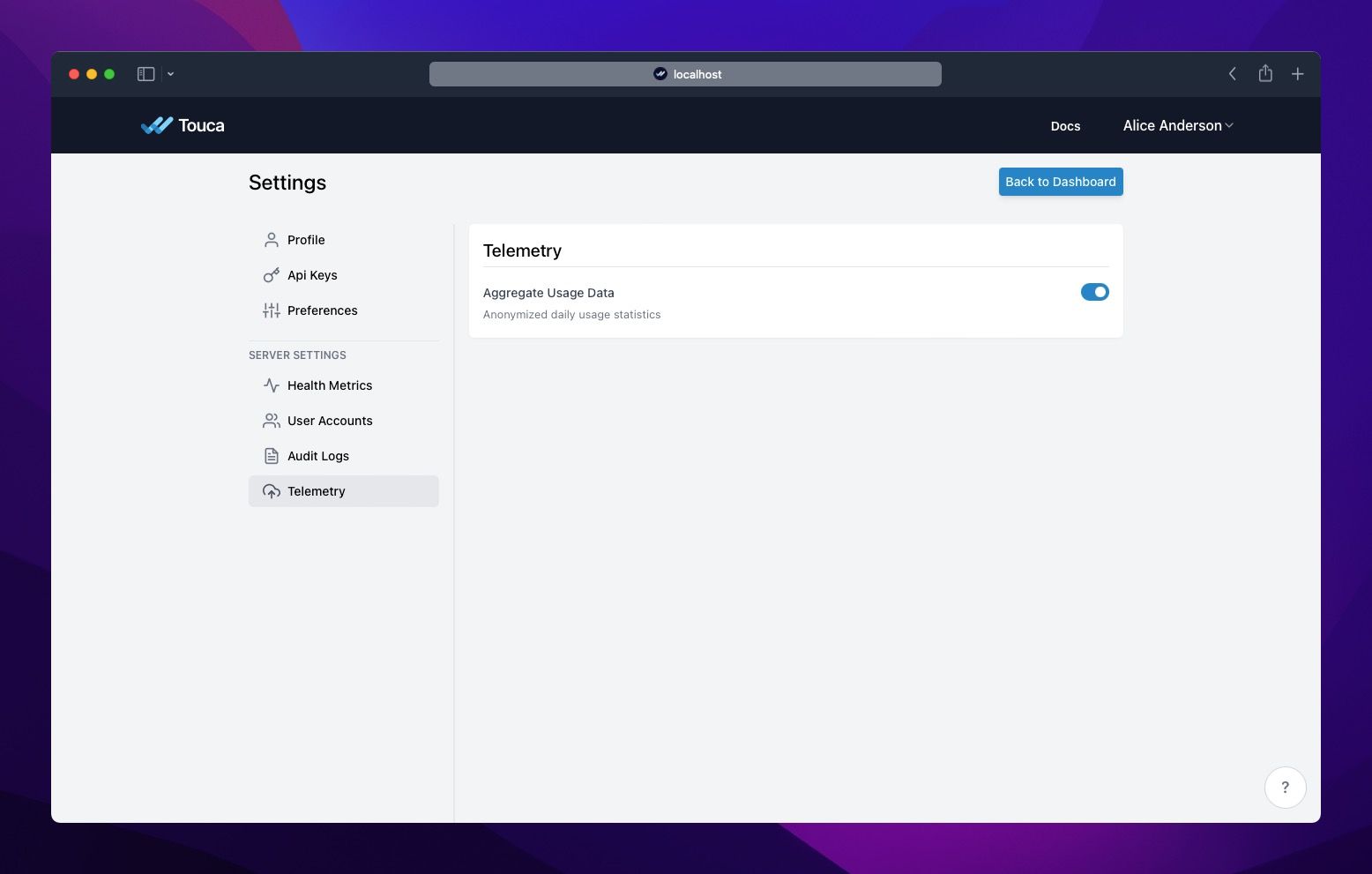The image size is (1372, 874).
Task: Open the Audit Logs section
Action: [x=344, y=456]
